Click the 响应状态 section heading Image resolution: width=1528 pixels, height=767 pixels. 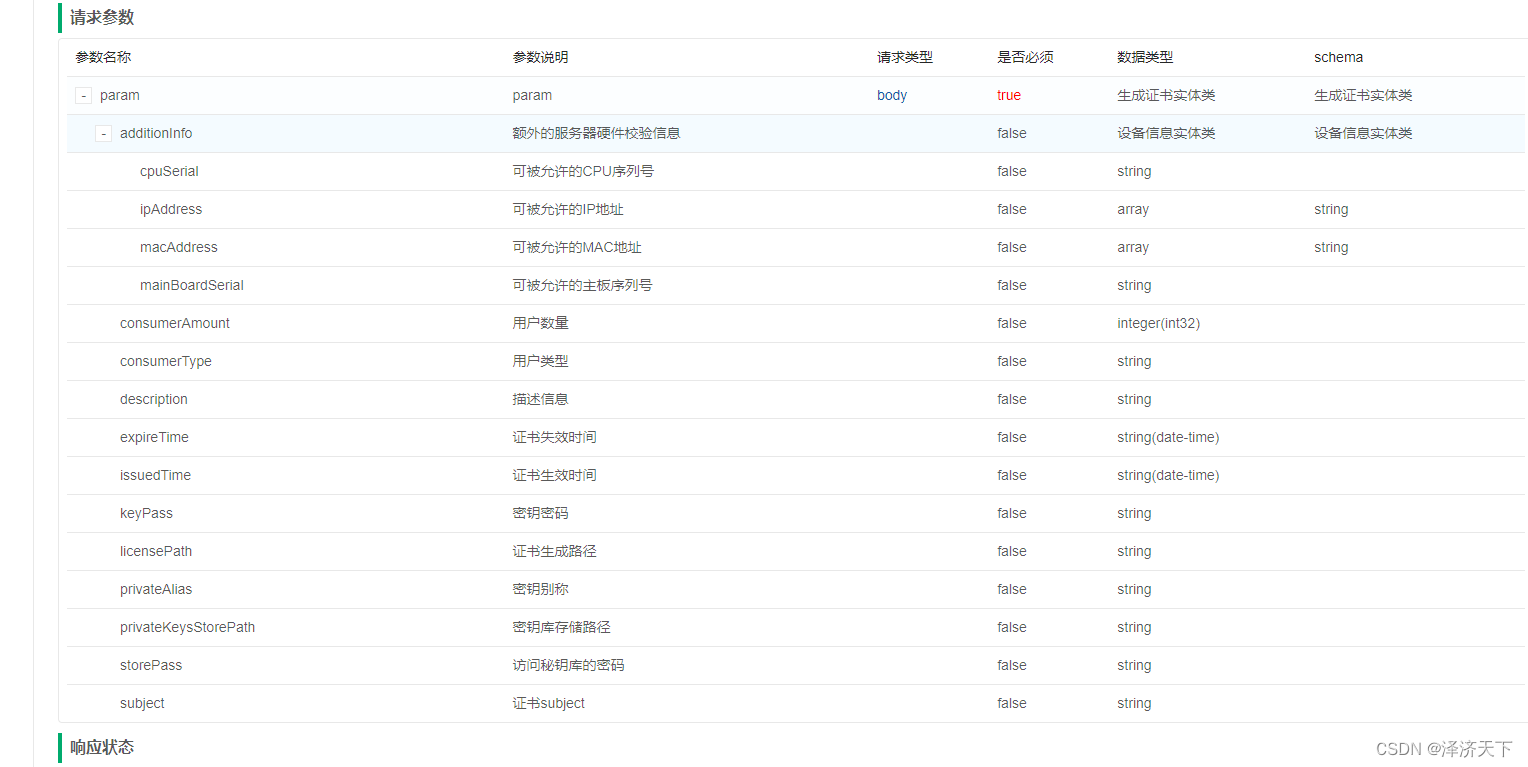coord(102,748)
